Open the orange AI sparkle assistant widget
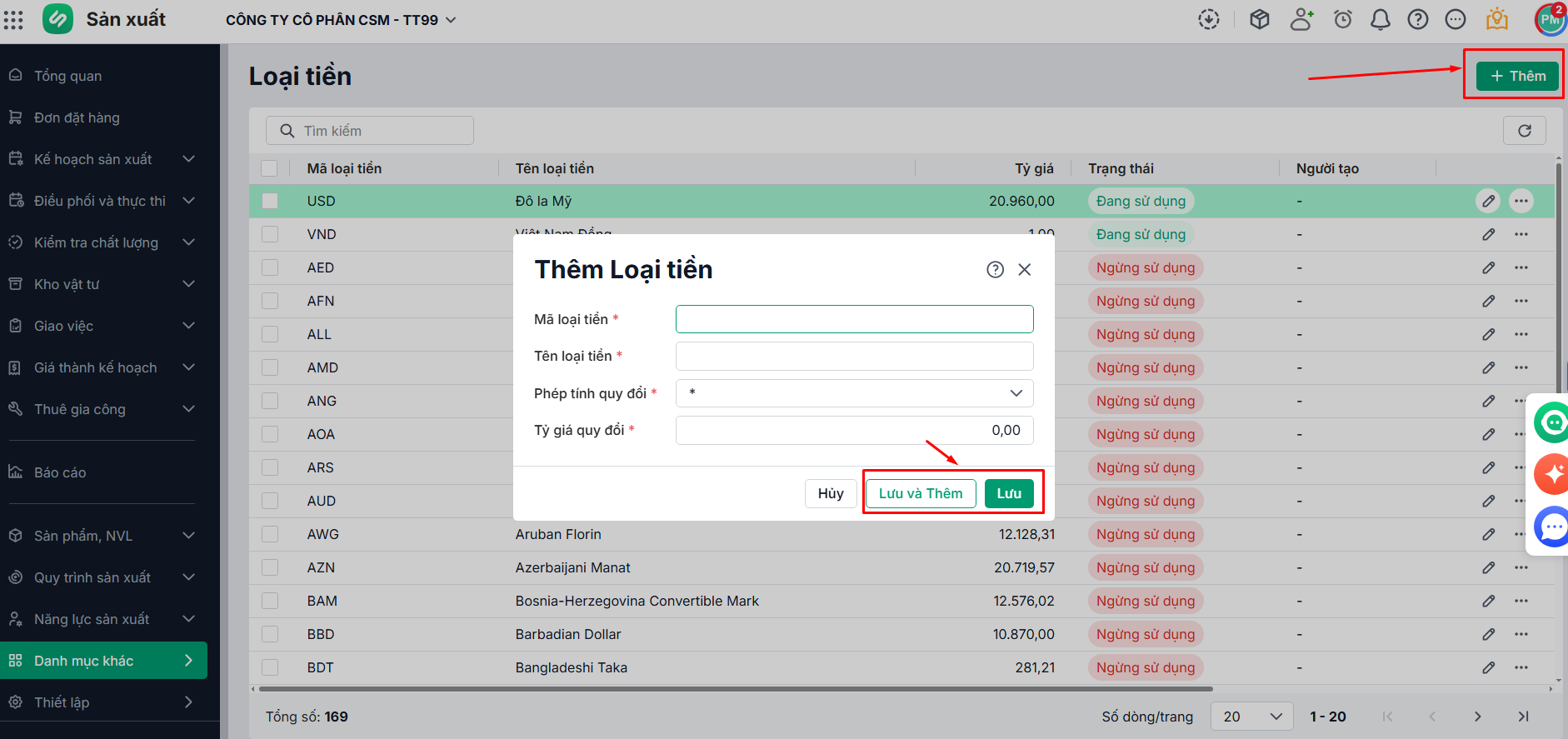The width and height of the screenshot is (1568, 739). (1552, 474)
